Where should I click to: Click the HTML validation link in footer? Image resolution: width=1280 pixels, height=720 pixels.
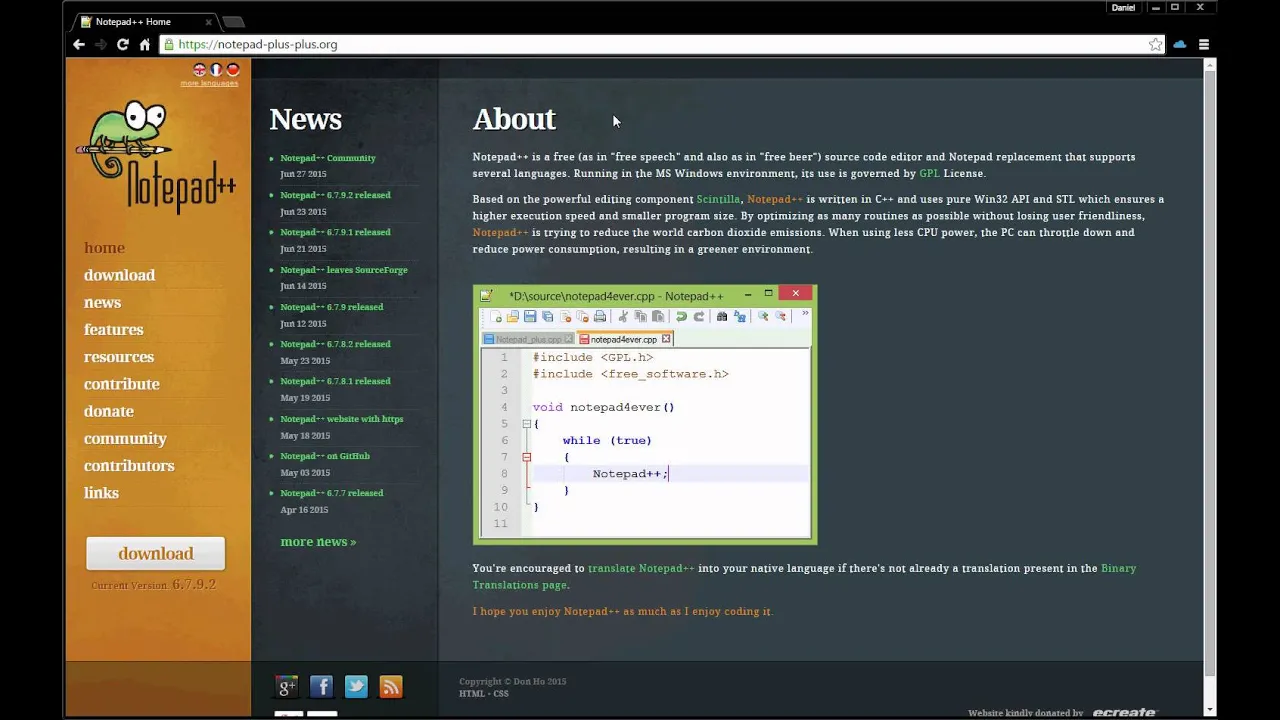pyautogui.click(x=471, y=694)
